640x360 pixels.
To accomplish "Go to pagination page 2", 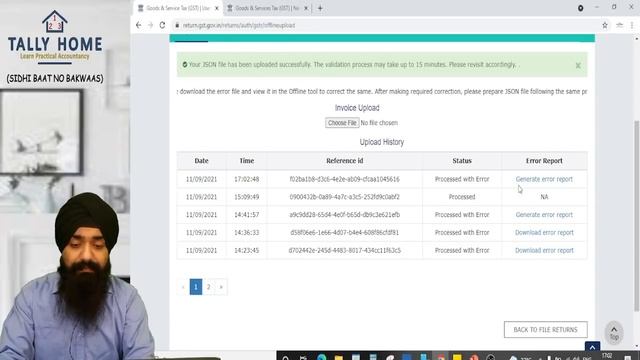I will pyautogui.click(x=209, y=287).
